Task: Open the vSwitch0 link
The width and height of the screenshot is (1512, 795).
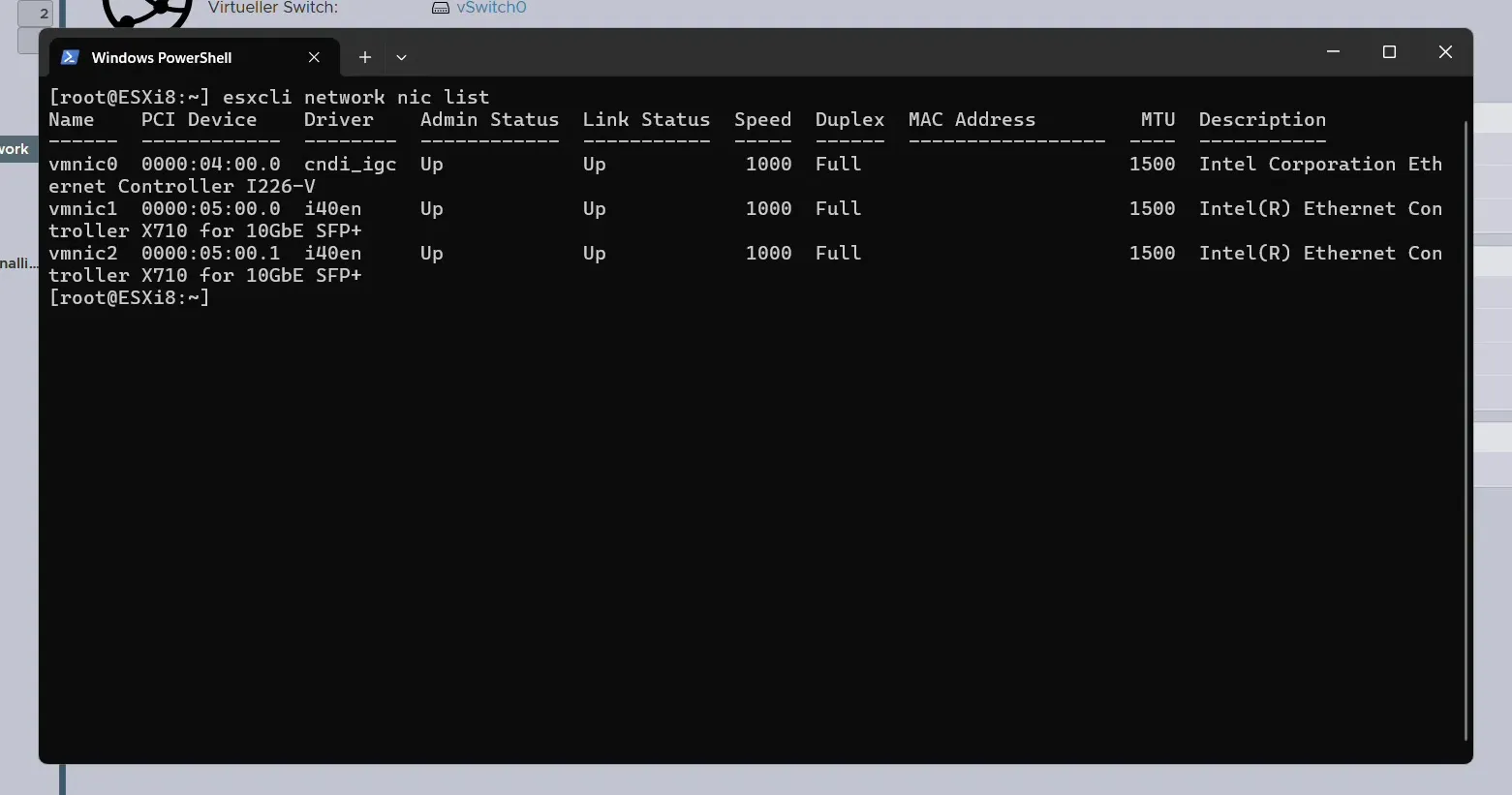Action: pos(491,8)
